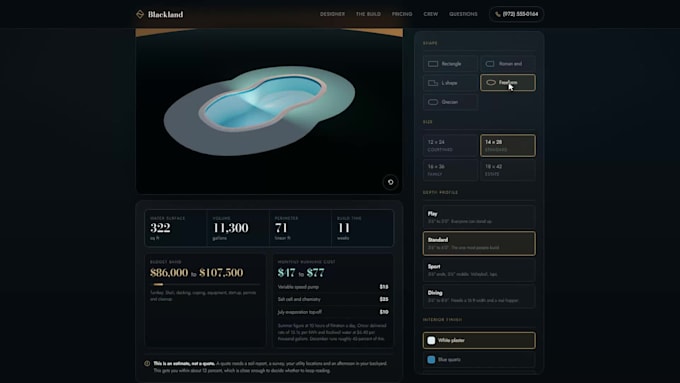Image resolution: width=680 pixels, height=383 pixels.
Task: Click the July evaporation topoff row
Action: tap(333, 312)
